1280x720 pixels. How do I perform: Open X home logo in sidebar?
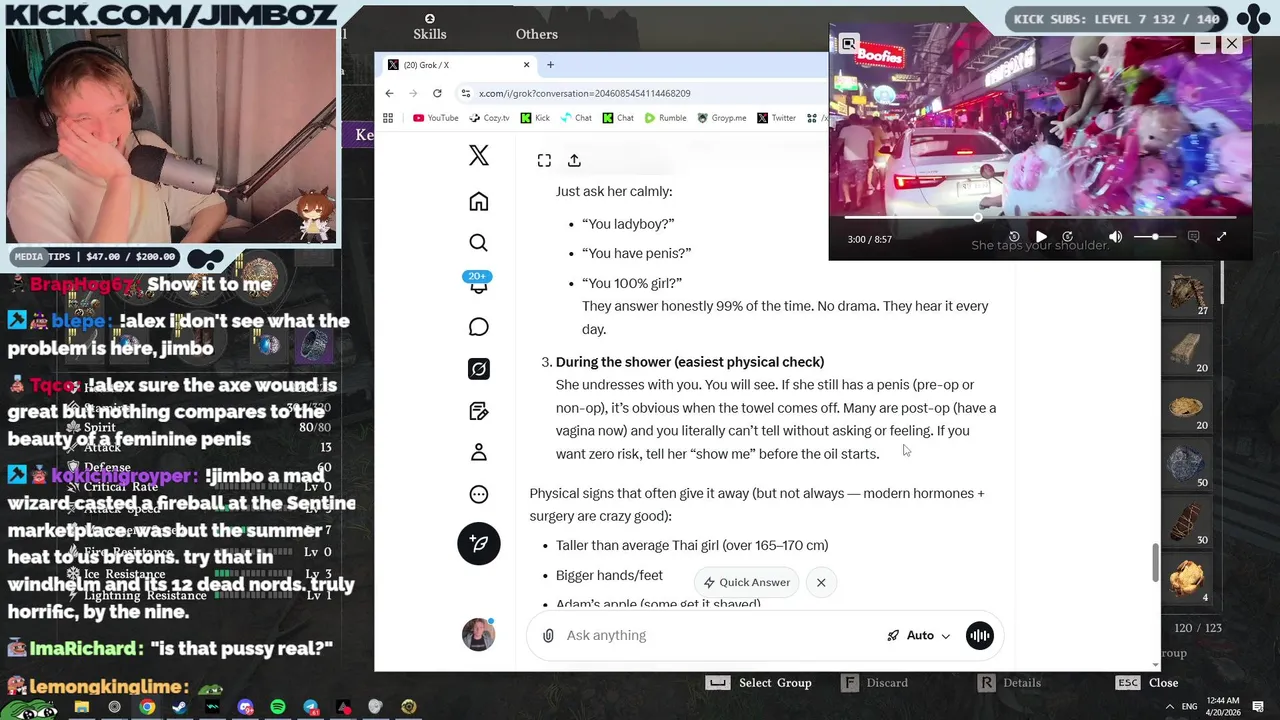click(x=479, y=155)
